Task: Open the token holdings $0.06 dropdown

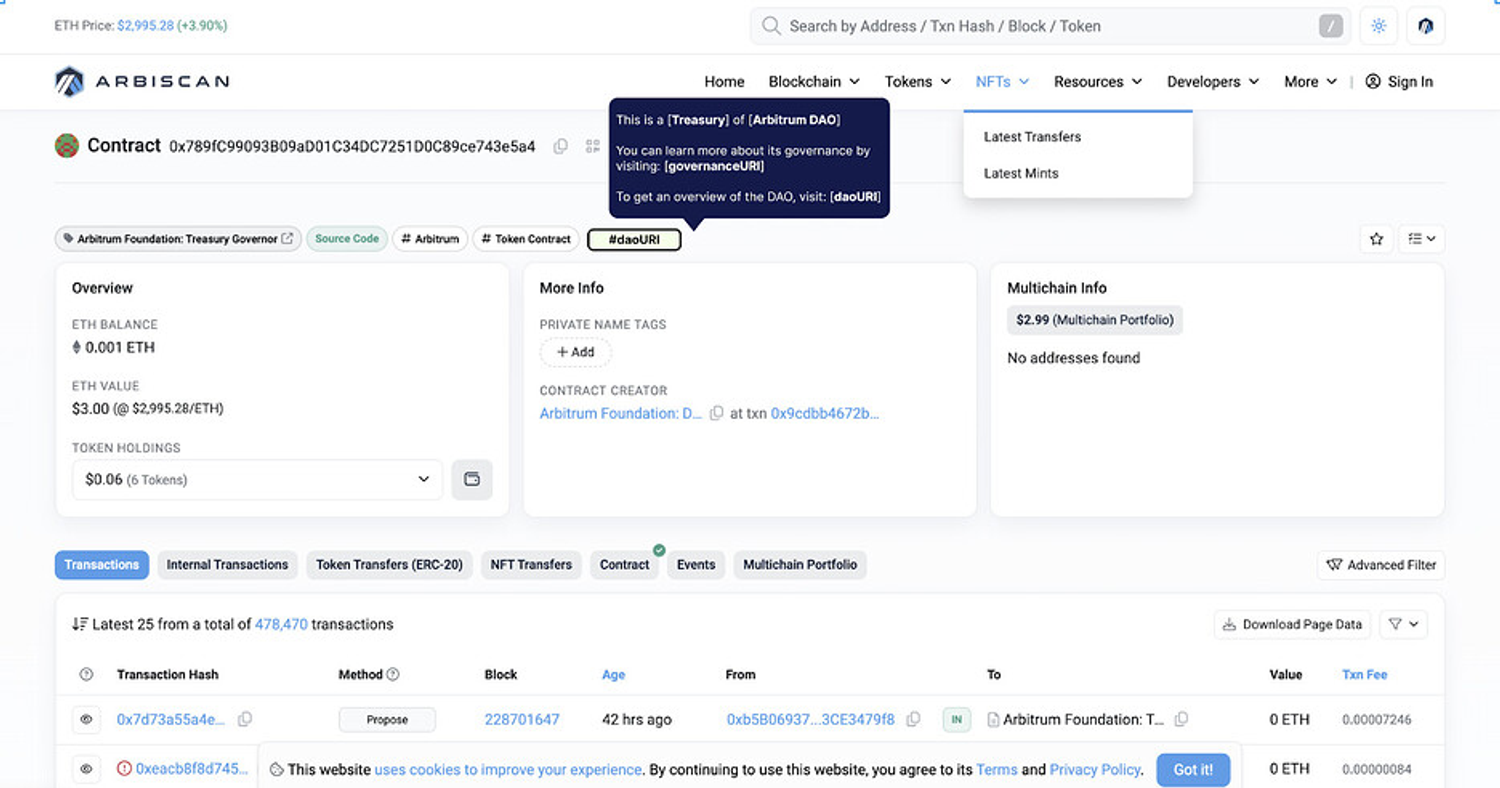Action: tap(257, 479)
